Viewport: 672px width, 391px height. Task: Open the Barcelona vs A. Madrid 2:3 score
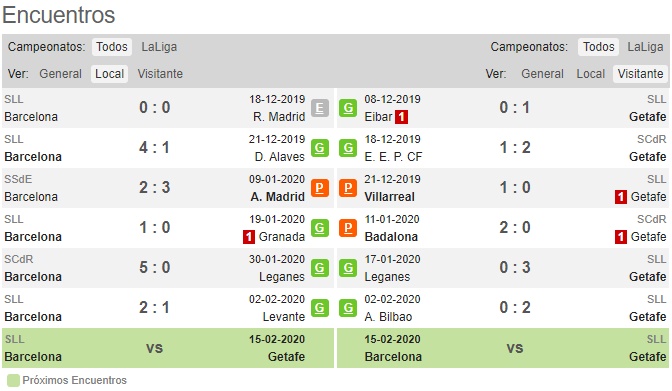coord(154,188)
